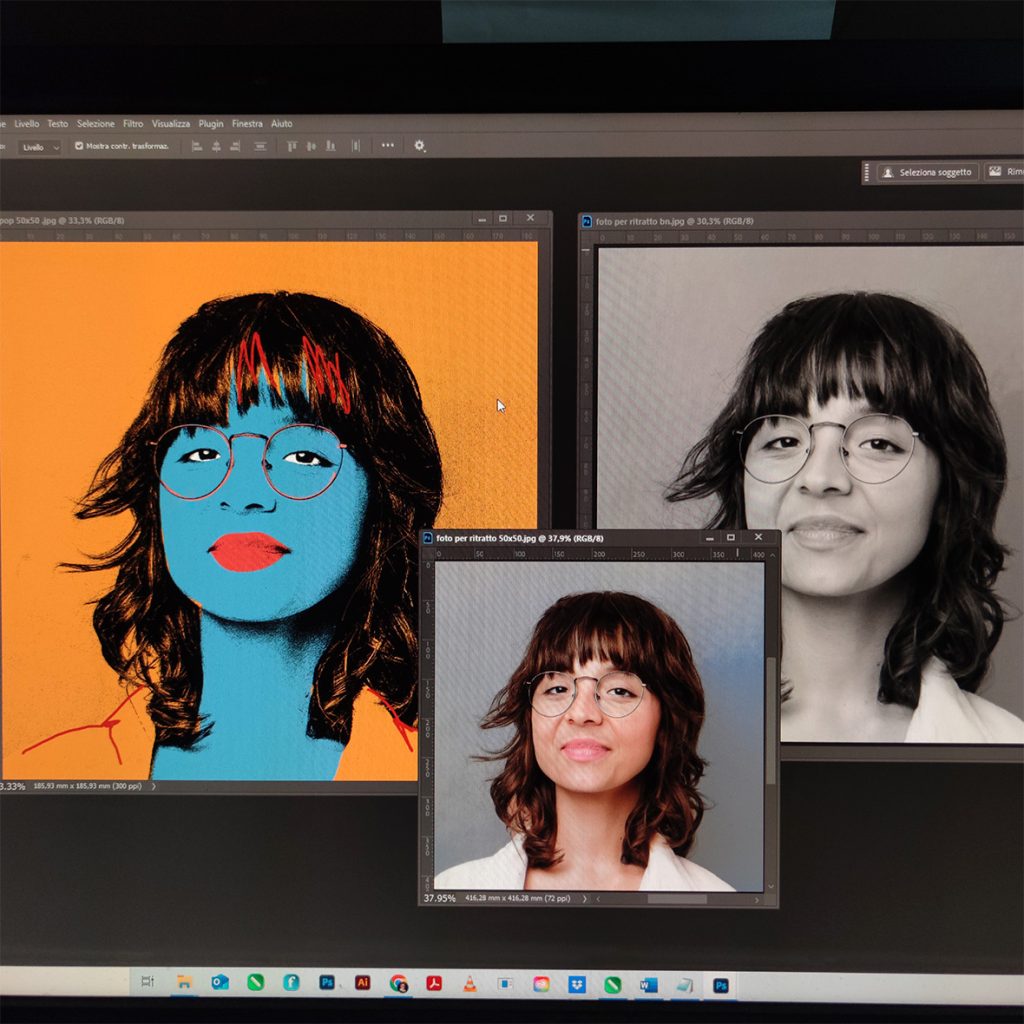The height and width of the screenshot is (1024, 1024).
Task: Expand the Livello auto-select dropdown
Action: pyautogui.click(x=40, y=147)
